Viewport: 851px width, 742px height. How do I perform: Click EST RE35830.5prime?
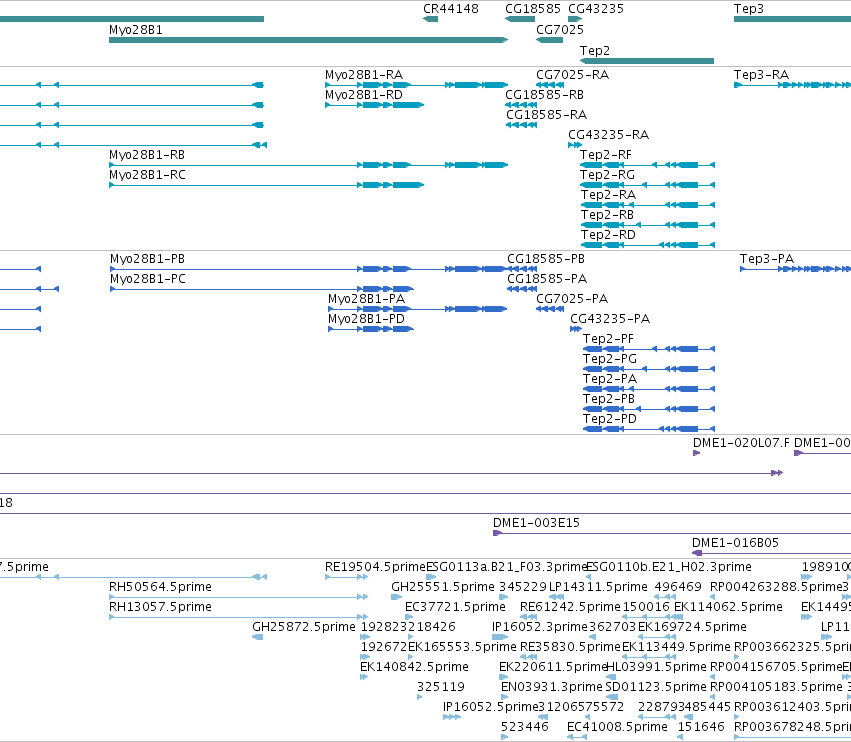pos(528,657)
